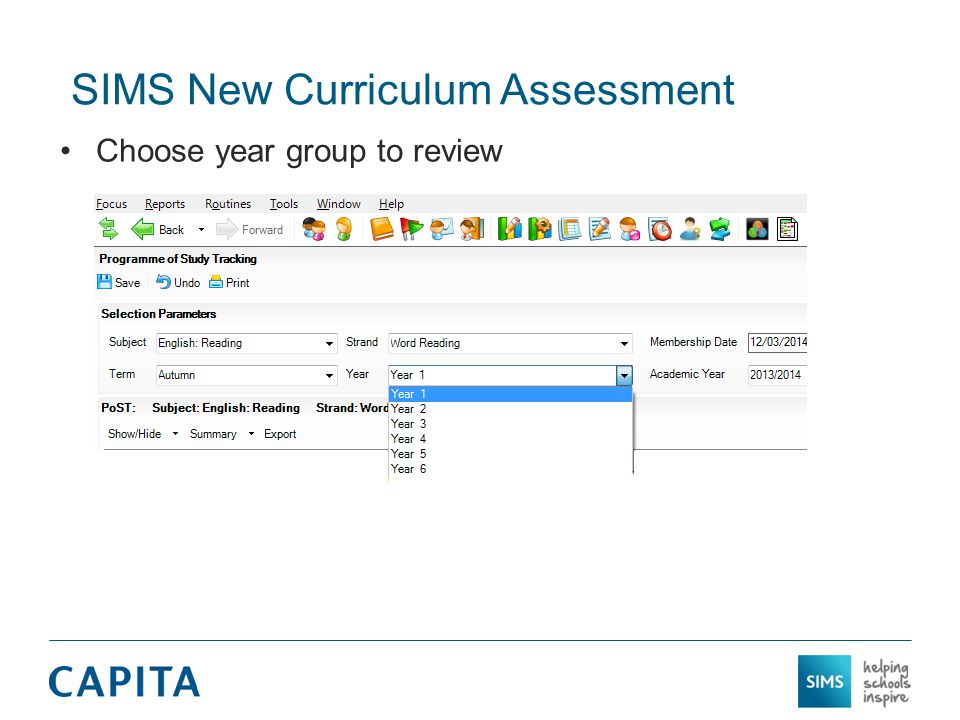
Task: Open the Window menu
Action: 339,204
